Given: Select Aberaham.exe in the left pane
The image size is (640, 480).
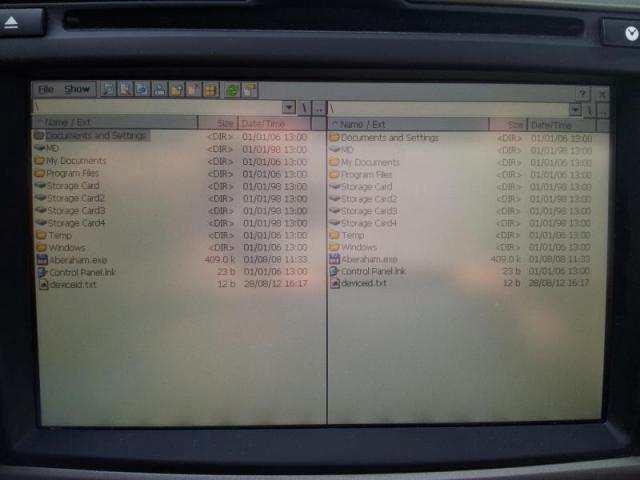Looking at the screenshot, I should pyautogui.click(x=72, y=260).
